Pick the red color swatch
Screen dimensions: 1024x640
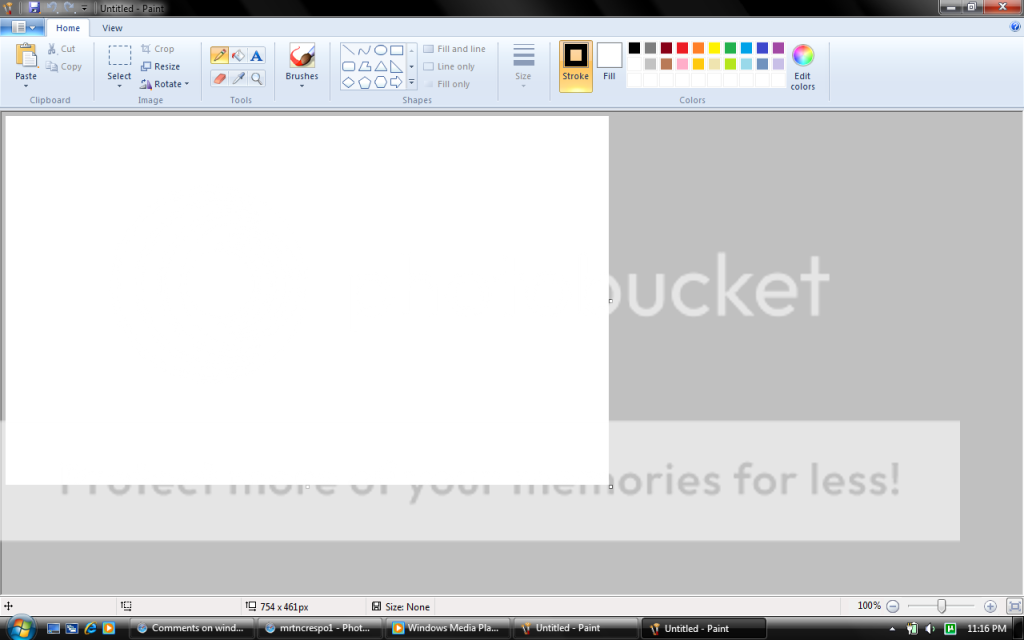point(682,48)
